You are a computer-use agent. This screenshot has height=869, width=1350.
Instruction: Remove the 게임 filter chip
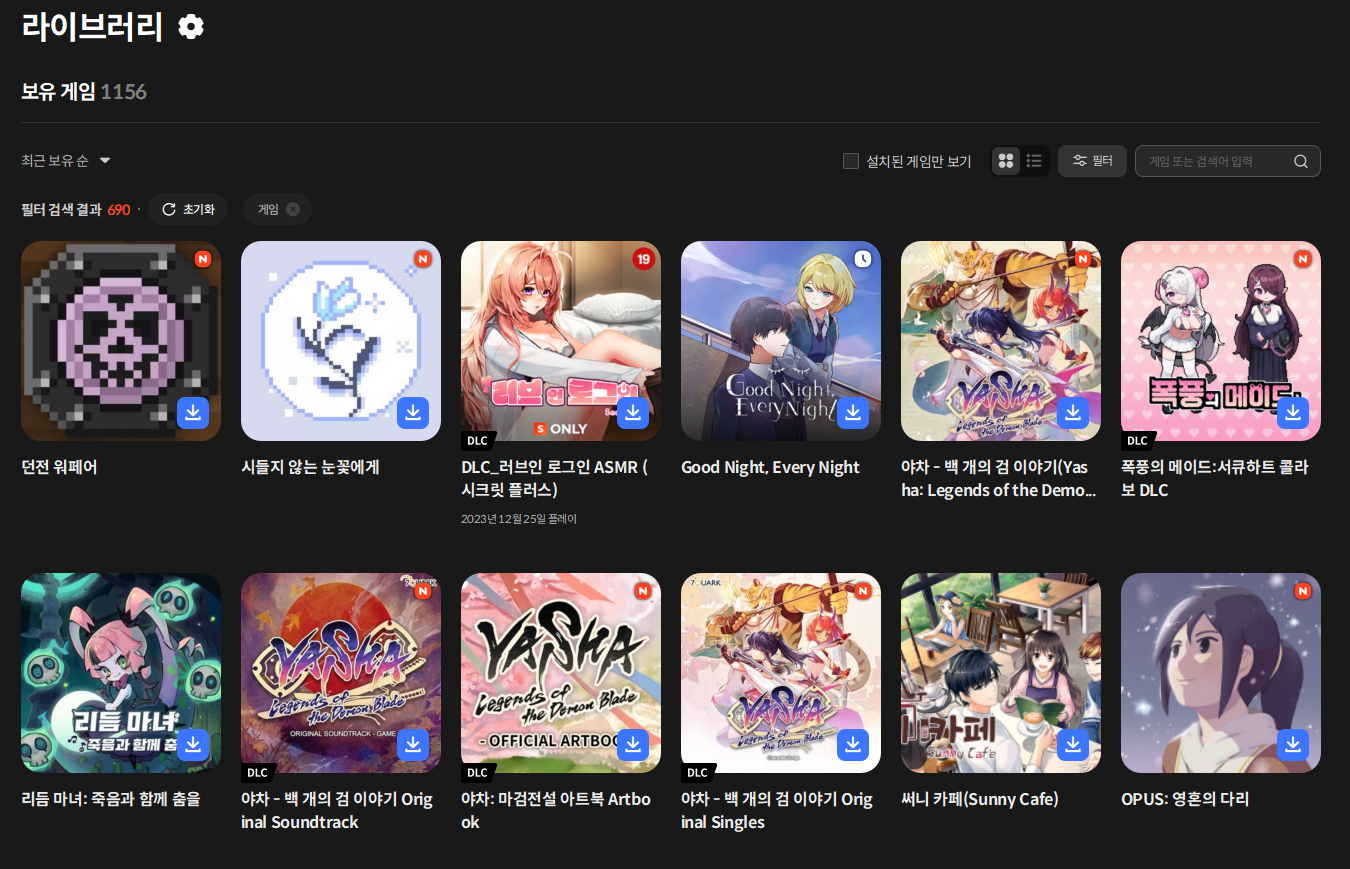coord(293,209)
